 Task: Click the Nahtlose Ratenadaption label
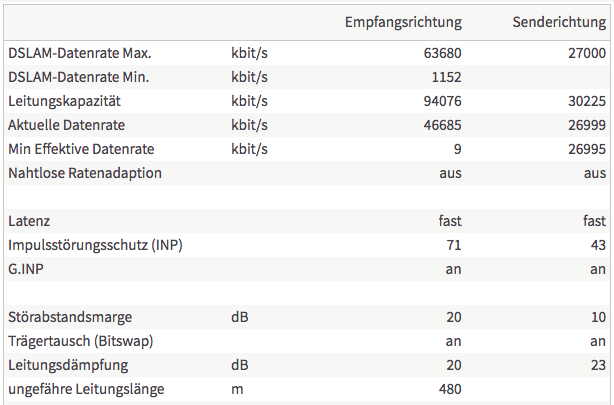pyautogui.click(x=85, y=173)
